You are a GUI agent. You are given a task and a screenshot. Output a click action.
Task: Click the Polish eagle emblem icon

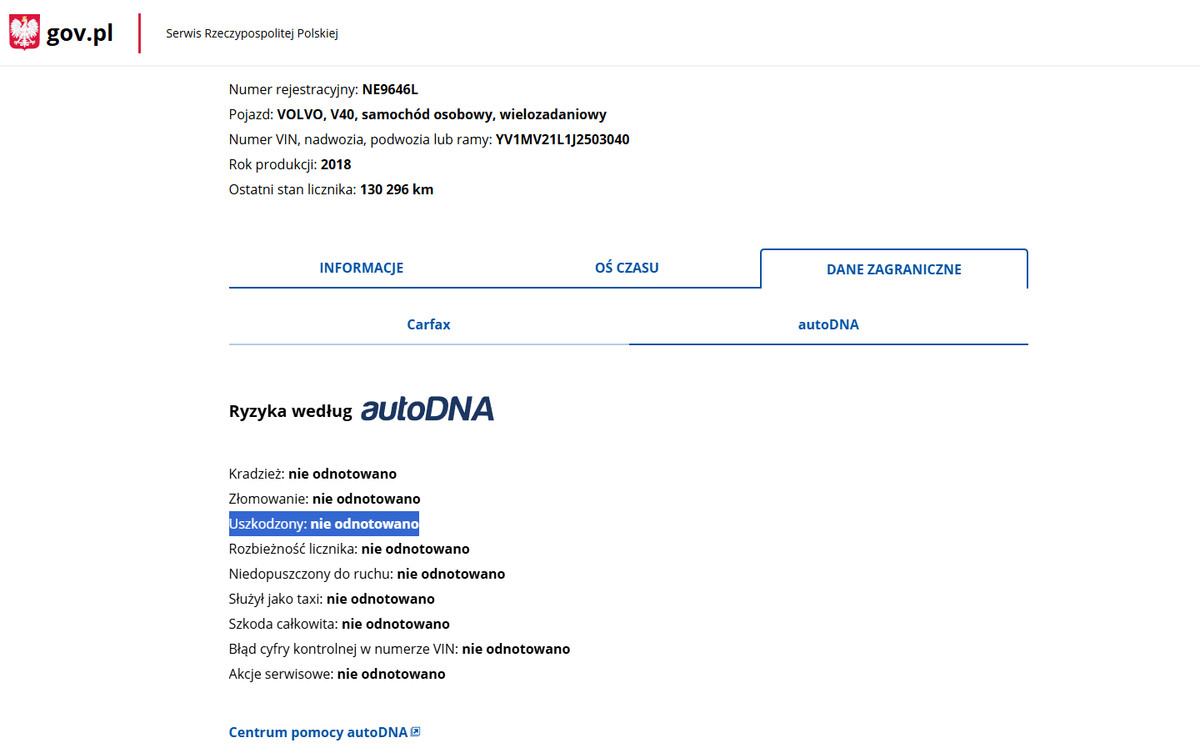[x=24, y=33]
